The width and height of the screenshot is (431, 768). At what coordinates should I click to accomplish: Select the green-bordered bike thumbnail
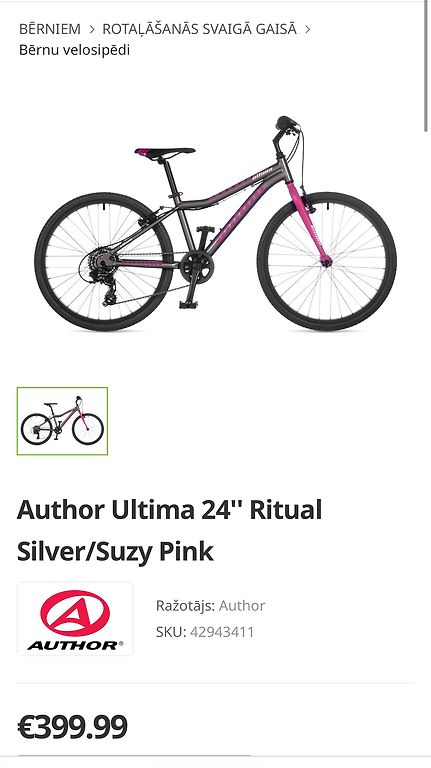pyautogui.click(x=62, y=421)
